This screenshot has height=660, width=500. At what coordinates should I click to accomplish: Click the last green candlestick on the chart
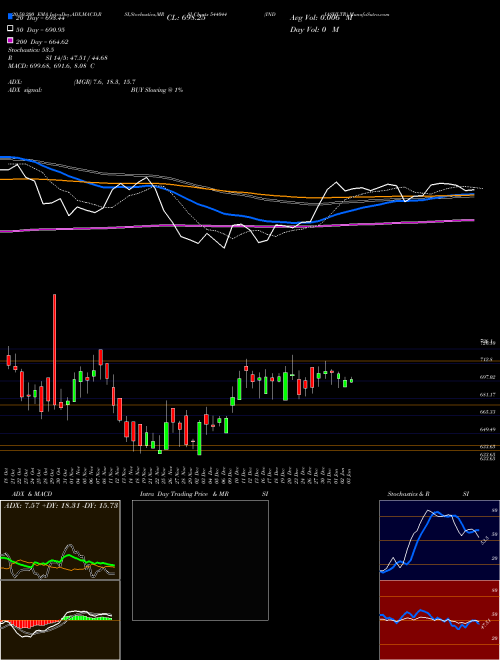pos(351,381)
